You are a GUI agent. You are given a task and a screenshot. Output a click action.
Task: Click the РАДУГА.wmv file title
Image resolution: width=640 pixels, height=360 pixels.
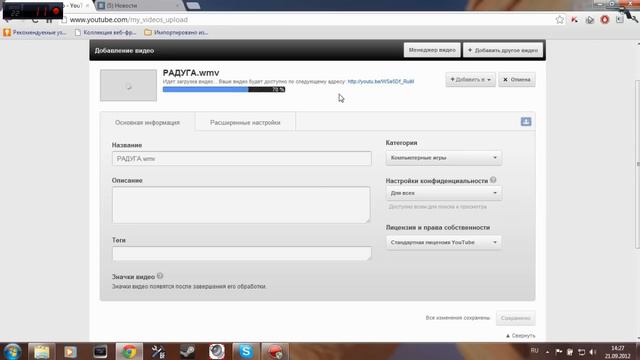[191, 73]
